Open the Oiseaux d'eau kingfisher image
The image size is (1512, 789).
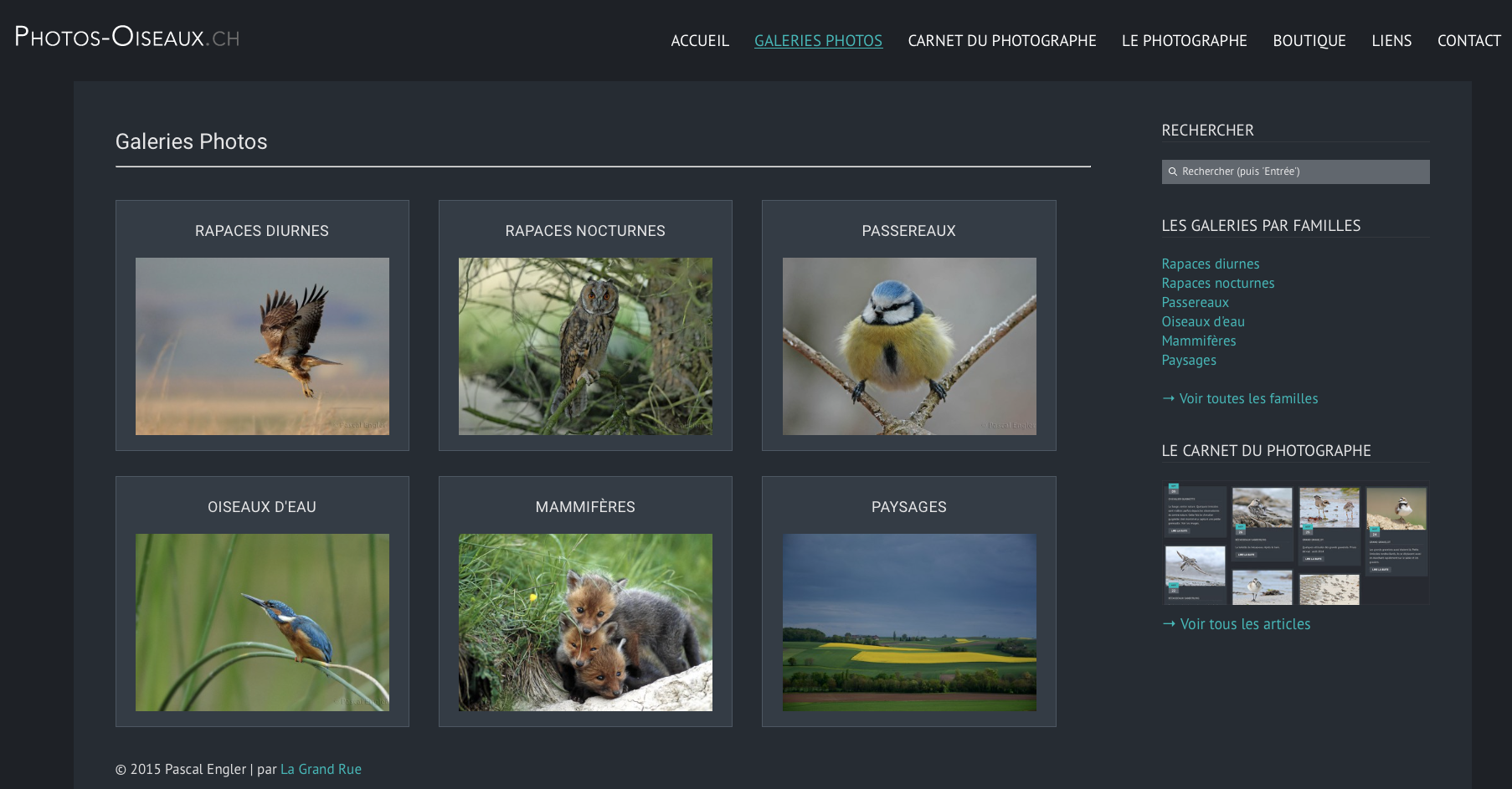tap(262, 622)
